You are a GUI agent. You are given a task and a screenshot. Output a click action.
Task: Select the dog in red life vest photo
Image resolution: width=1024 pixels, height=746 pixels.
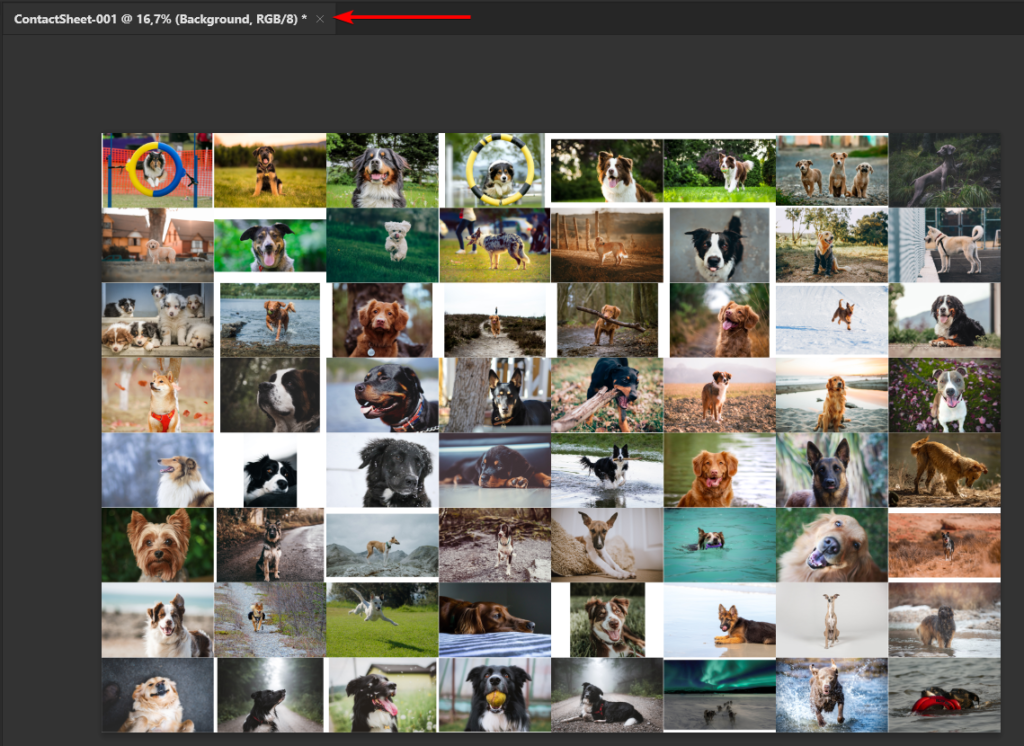pos(944,694)
